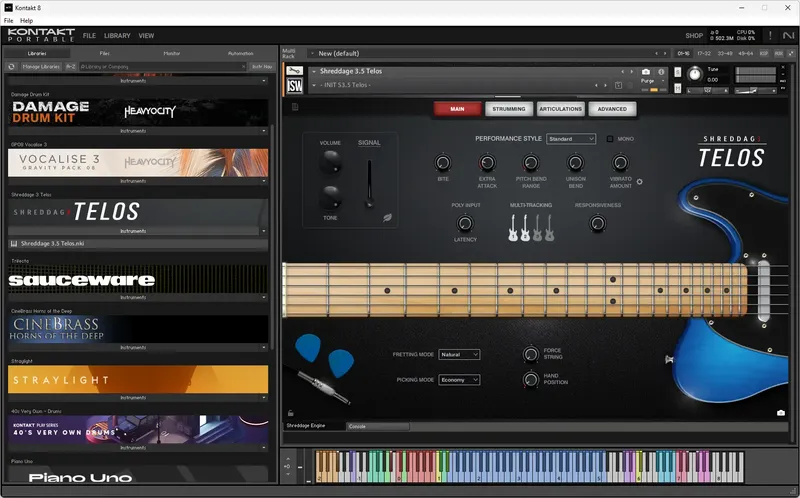This screenshot has width=800, height=498.
Task: Open the instrument name dropdown arrow
Action: pos(314,71)
